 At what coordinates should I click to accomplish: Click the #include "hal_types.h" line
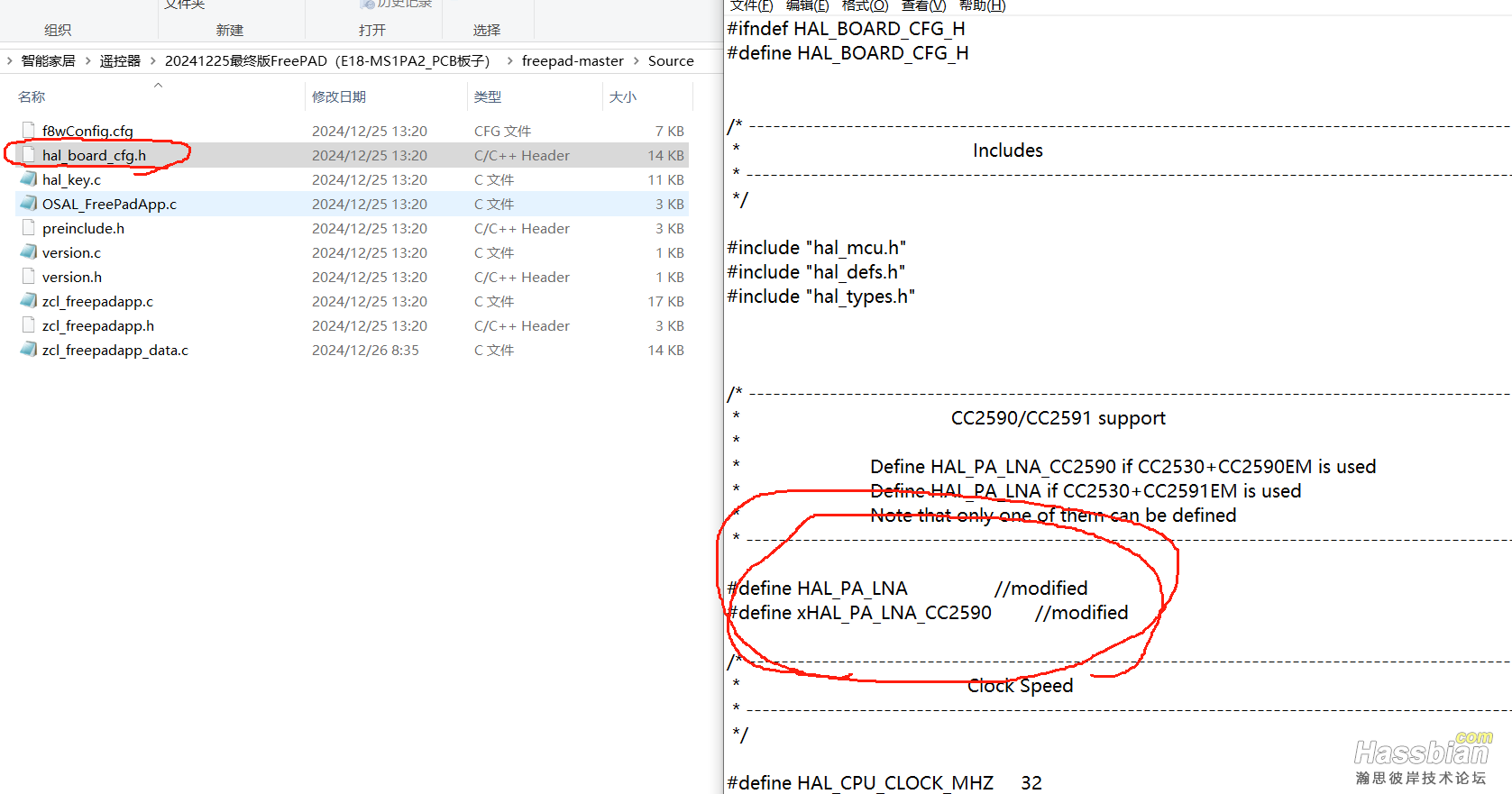tap(821, 297)
